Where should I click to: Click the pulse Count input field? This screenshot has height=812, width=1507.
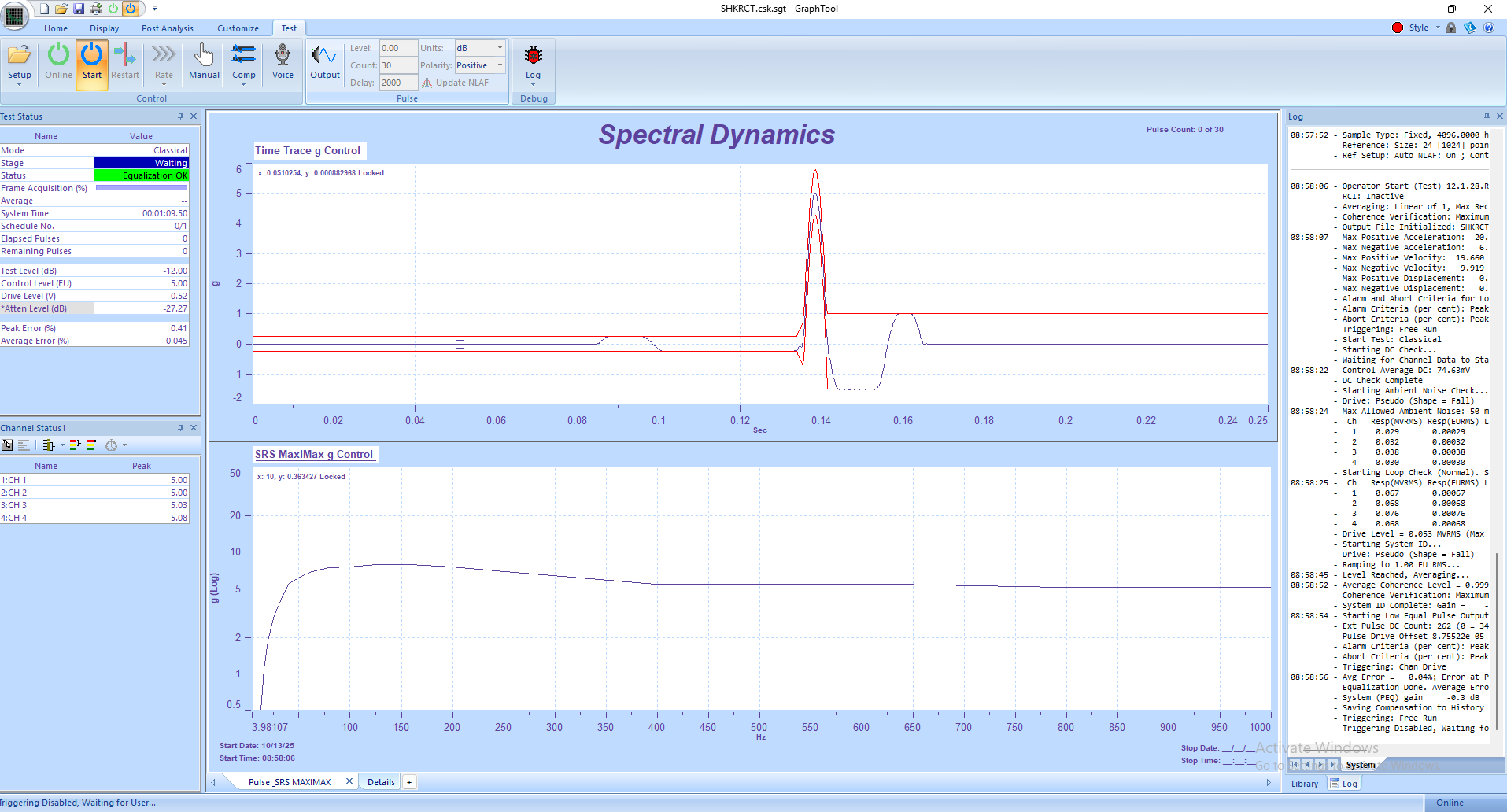pos(398,65)
